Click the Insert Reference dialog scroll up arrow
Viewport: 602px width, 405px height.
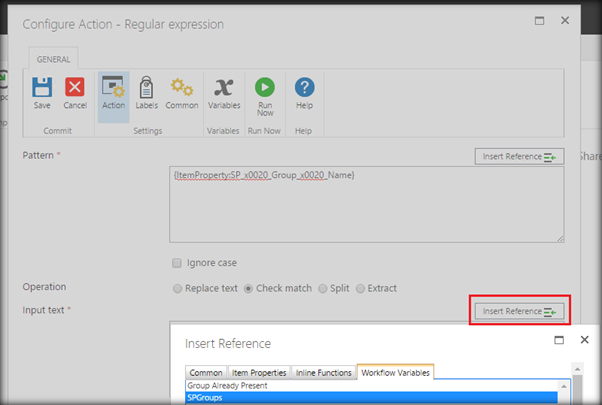pos(577,369)
